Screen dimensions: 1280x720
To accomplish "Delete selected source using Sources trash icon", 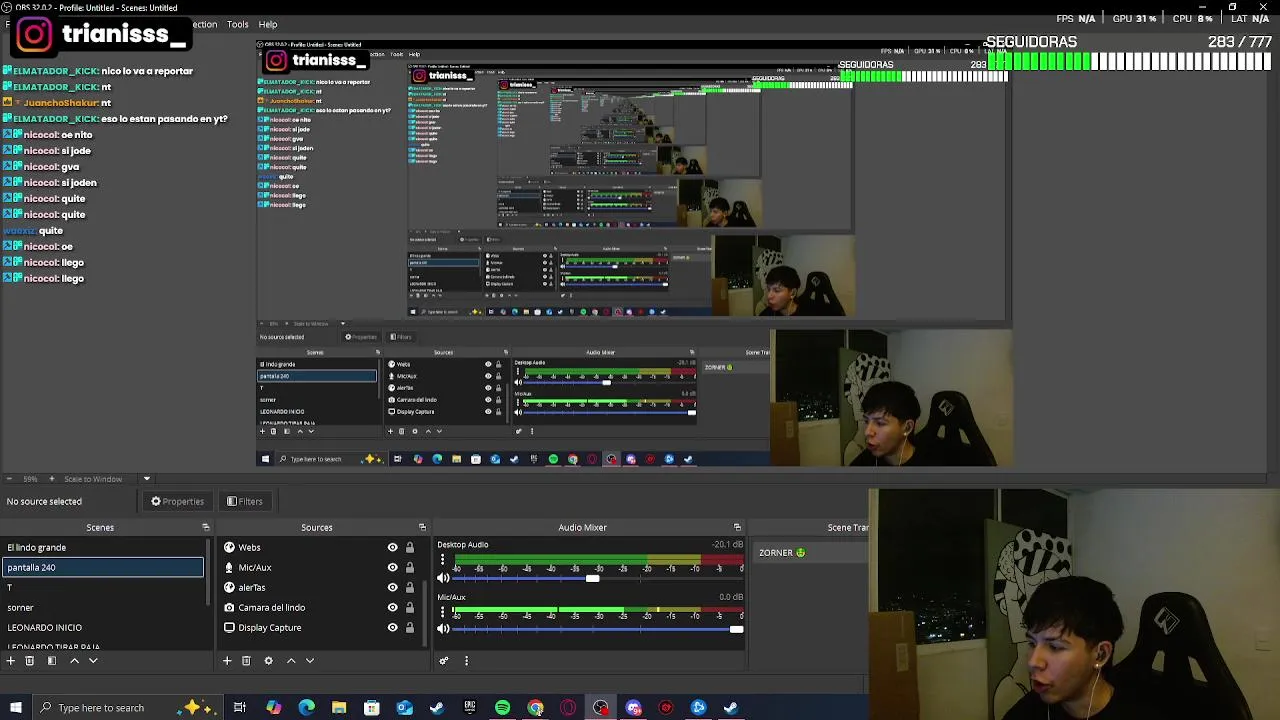I will 246,661.
